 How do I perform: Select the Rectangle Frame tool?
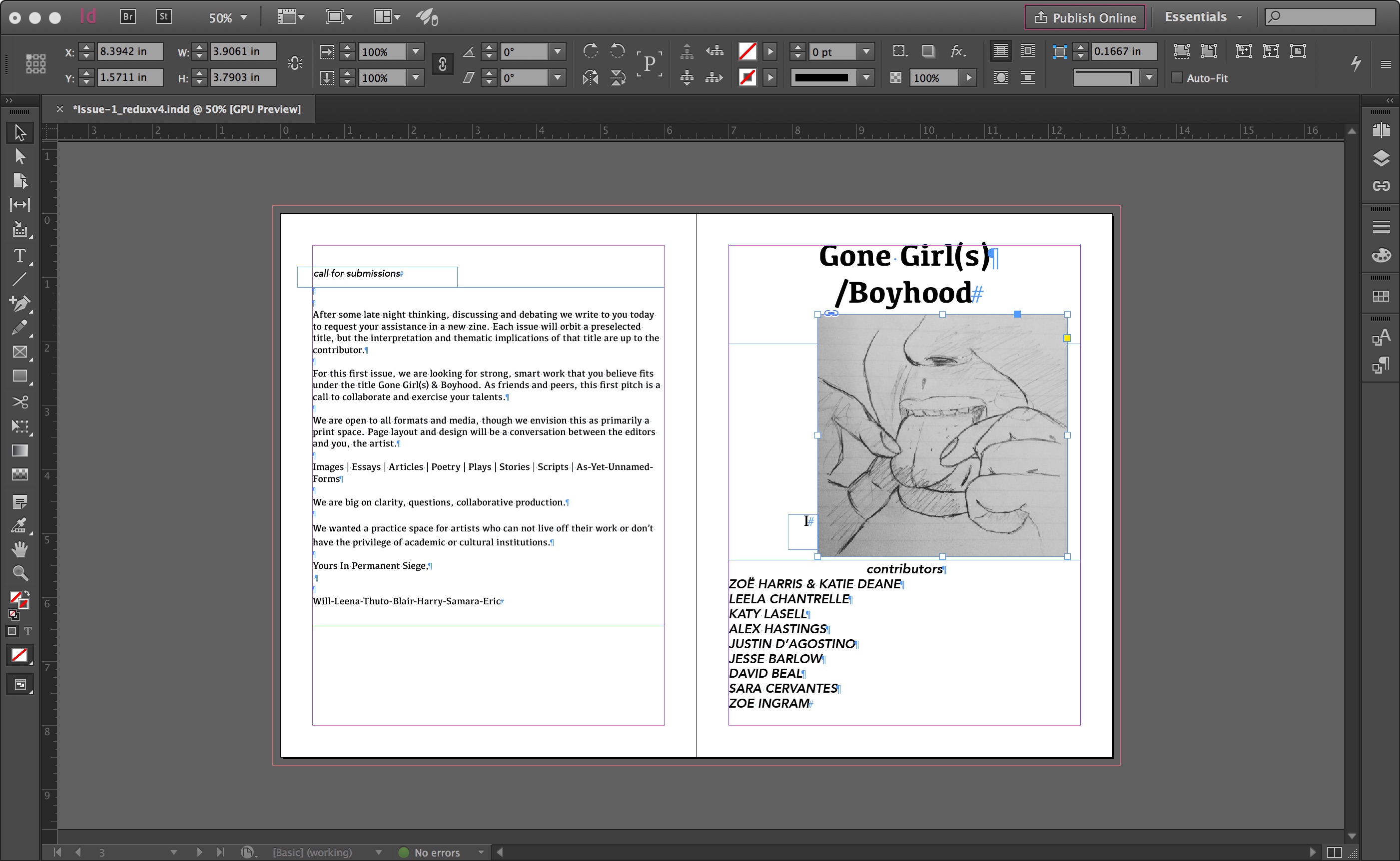[x=19, y=352]
